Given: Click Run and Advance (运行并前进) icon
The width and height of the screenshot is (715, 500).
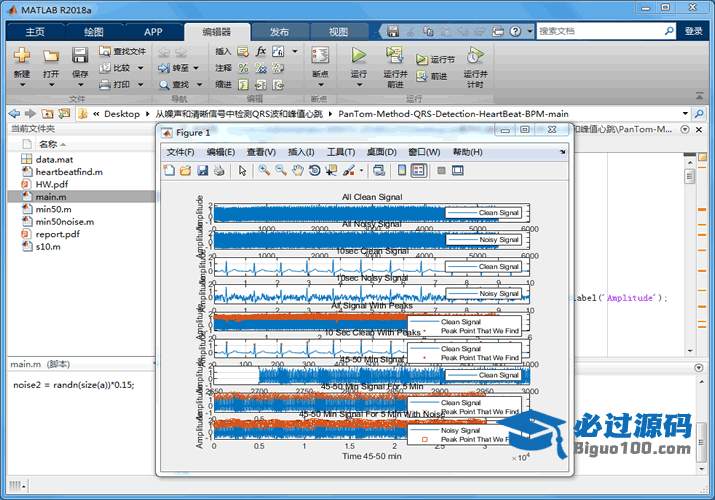Looking at the screenshot, I should coord(394,56).
